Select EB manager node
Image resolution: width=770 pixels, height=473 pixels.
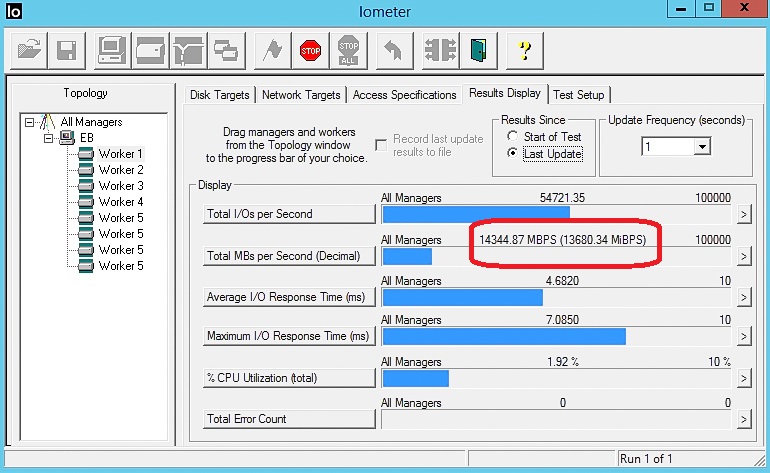(x=86, y=138)
